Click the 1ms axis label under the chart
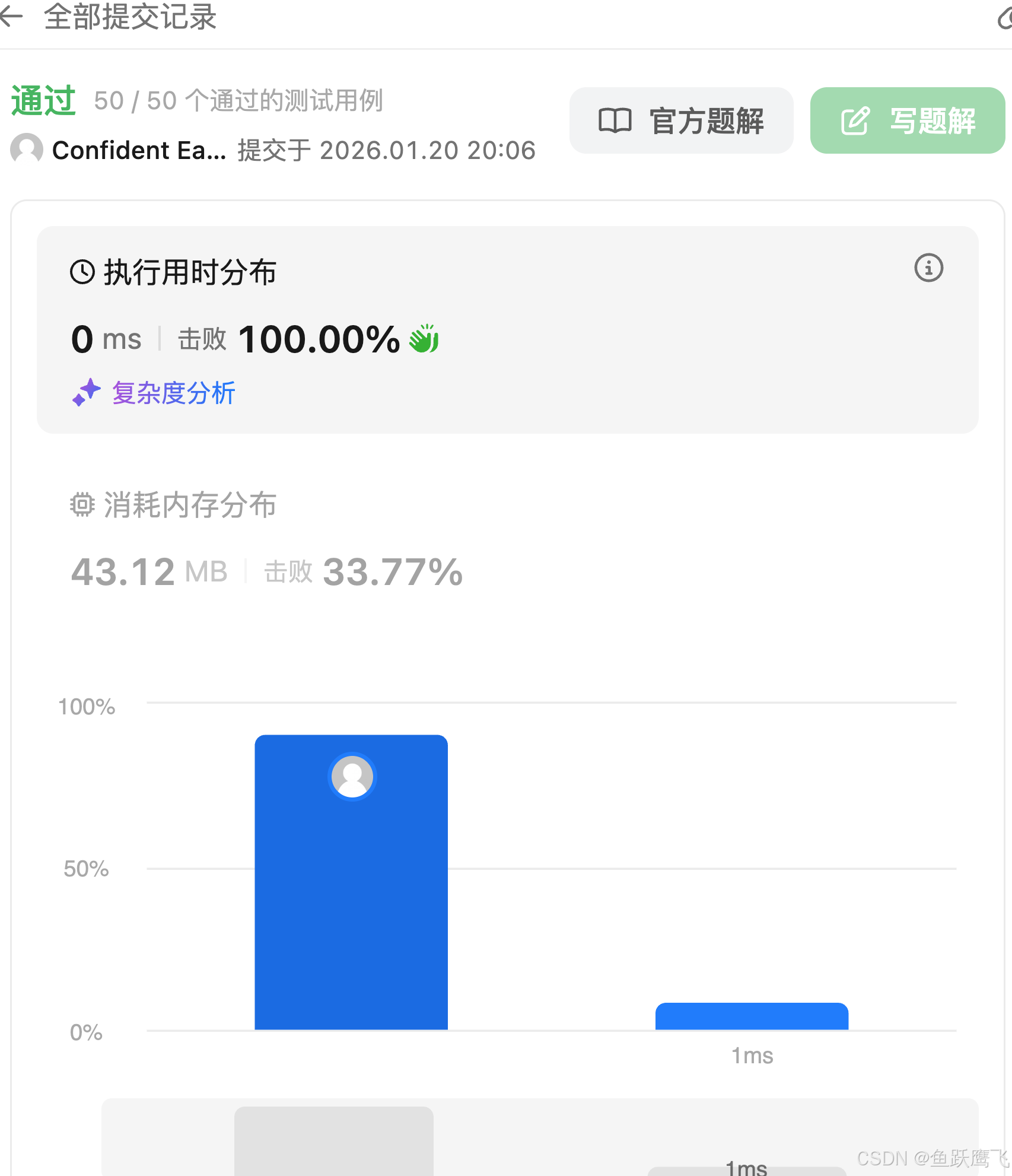 pyautogui.click(x=752, y=1056)
